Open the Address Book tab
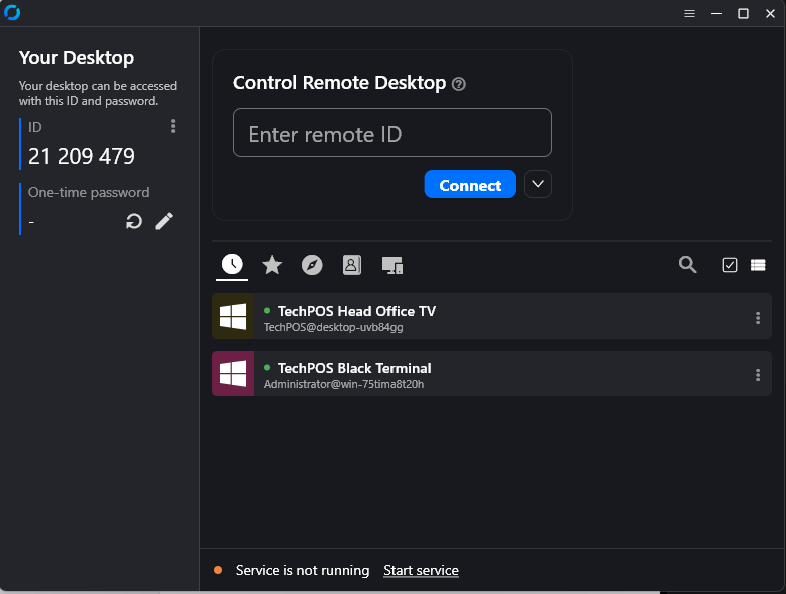Viewport: 786px width, 594px height. [352, 265]
